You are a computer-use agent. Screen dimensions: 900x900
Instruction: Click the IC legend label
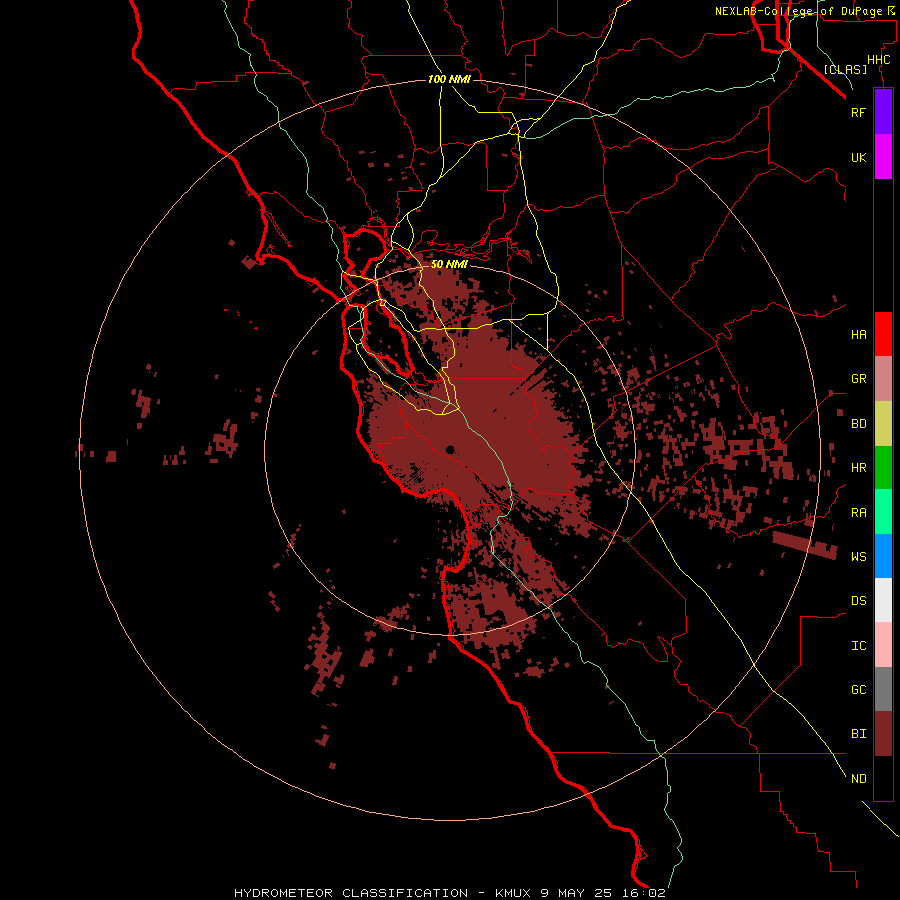(x=859, y=646)
